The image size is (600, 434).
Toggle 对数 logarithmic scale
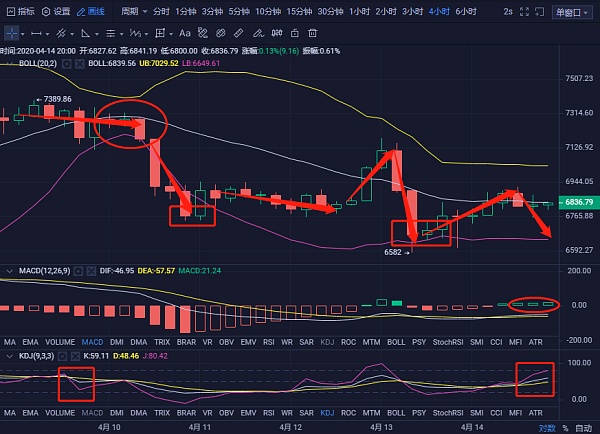click(x=547, y=428)
